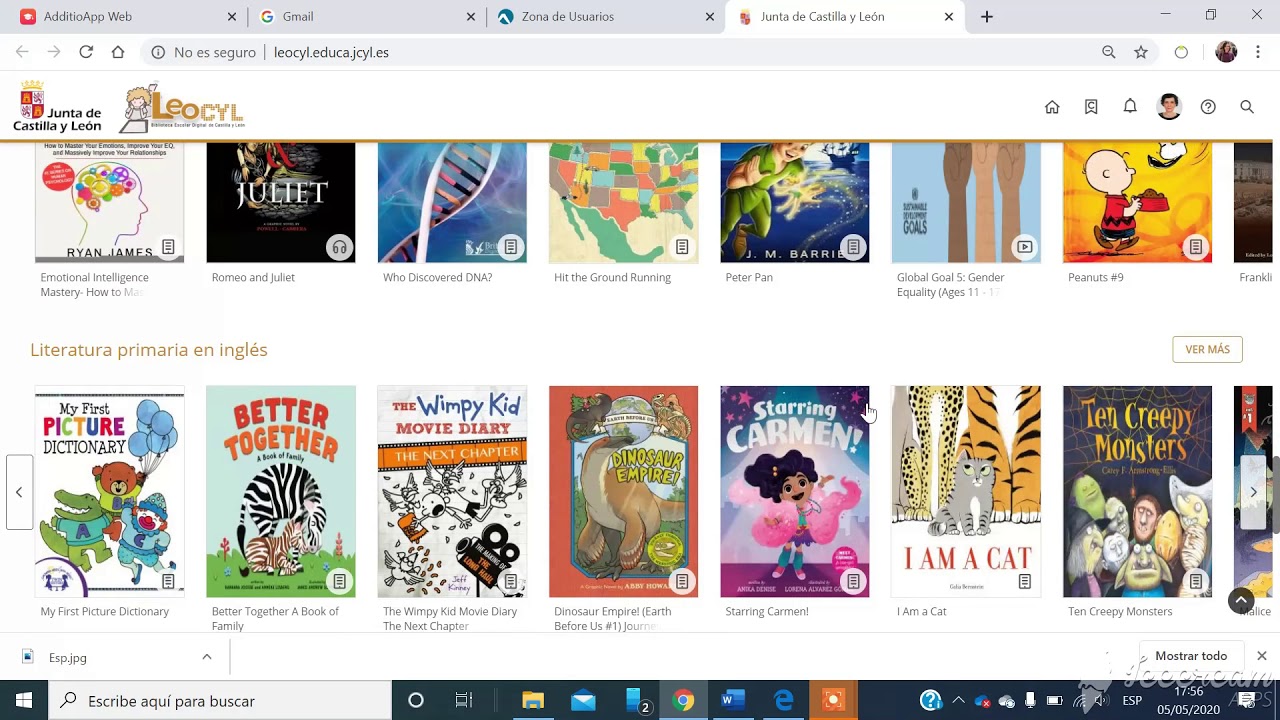Open Task View in the taskbar
The width and height of the screenshot is (1280, 720).
(x=463, y=701)
